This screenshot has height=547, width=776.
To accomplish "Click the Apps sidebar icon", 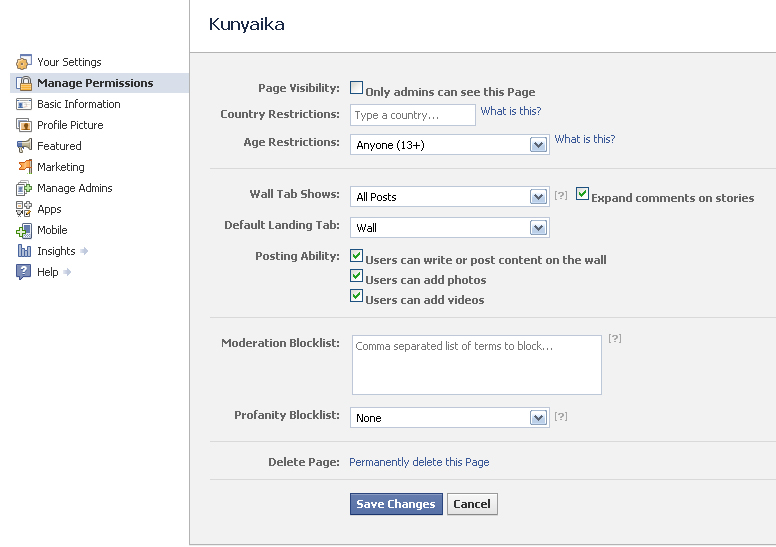I will pyautogui.click(x=24, y=209).
